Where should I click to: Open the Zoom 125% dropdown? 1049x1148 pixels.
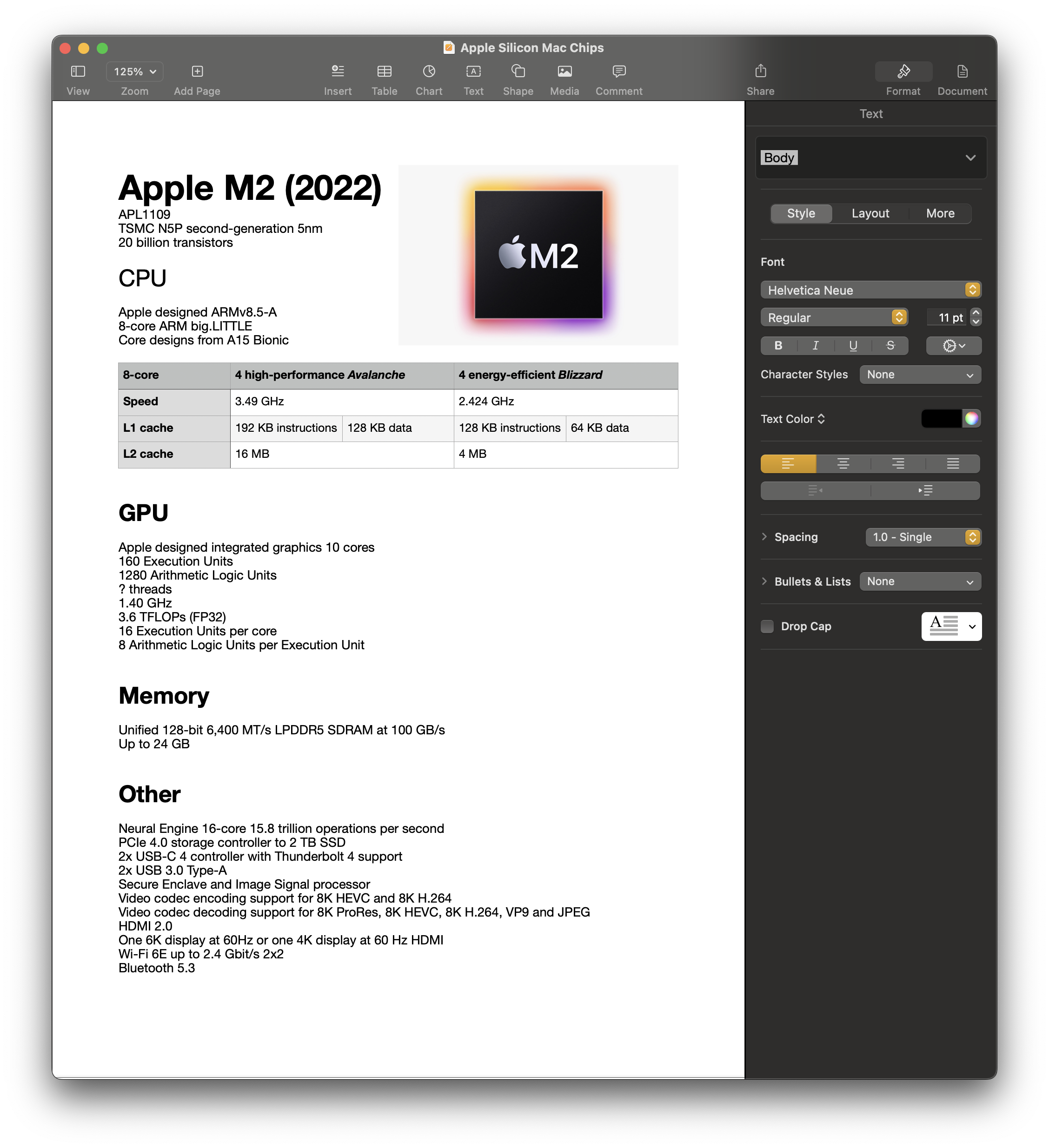[134, 72]
